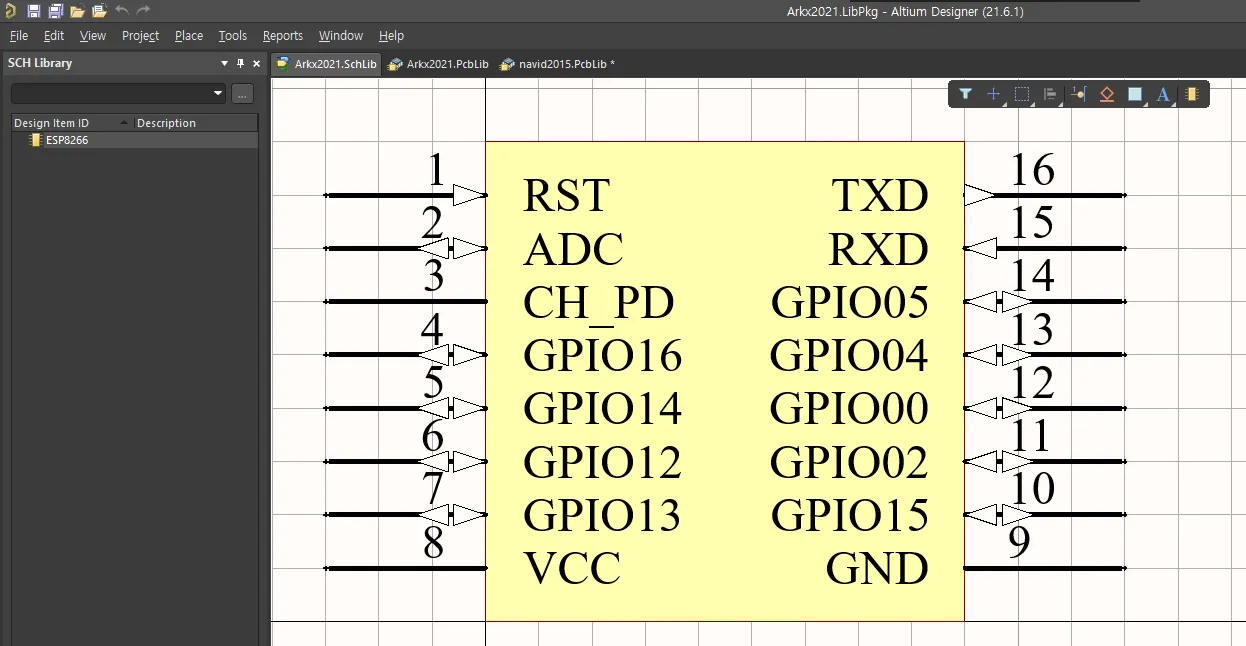Open the Reports menu

(283, 35)
